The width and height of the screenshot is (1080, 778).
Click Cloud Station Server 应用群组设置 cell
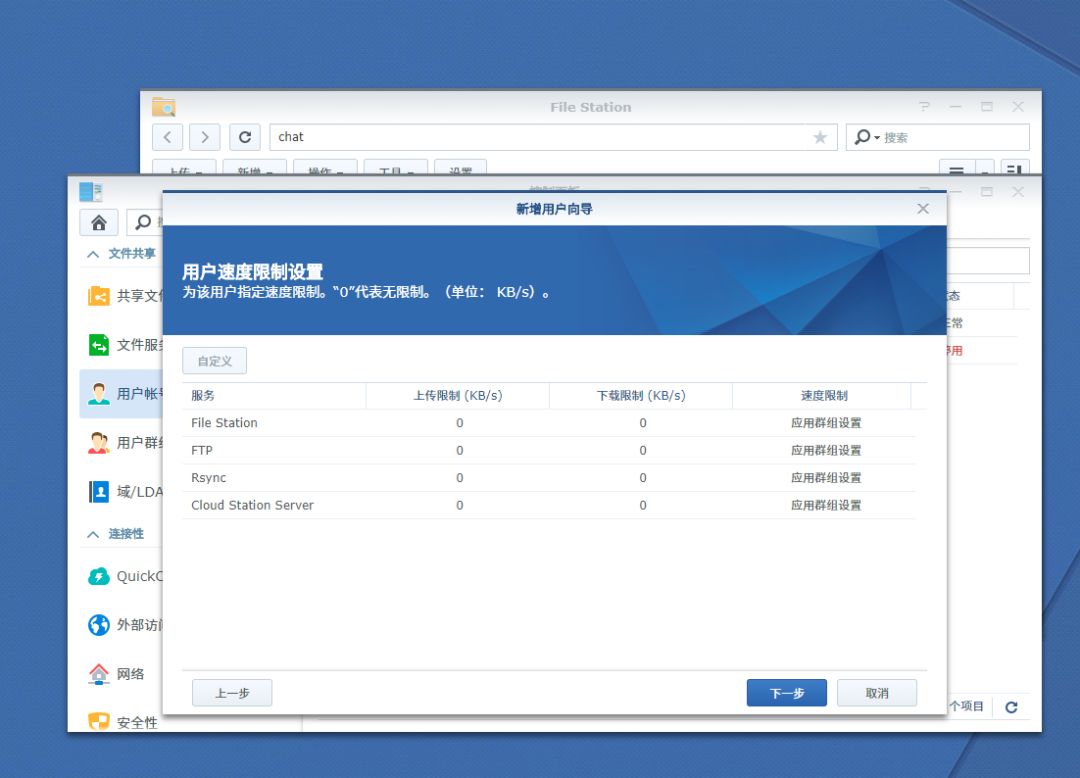pos(826,505)
